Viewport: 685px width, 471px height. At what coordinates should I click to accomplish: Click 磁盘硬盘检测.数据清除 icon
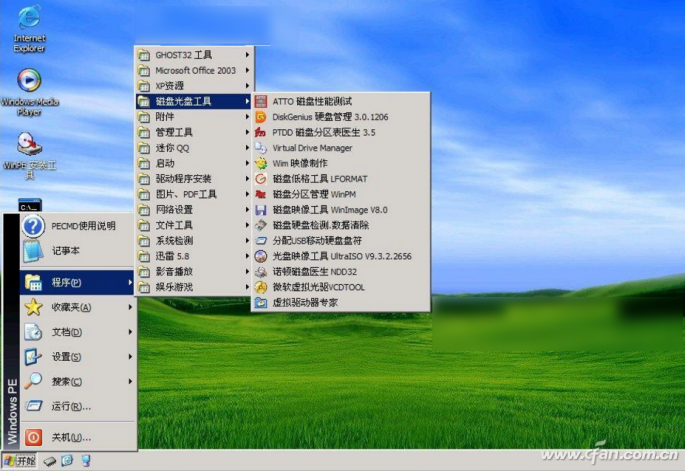261,225
